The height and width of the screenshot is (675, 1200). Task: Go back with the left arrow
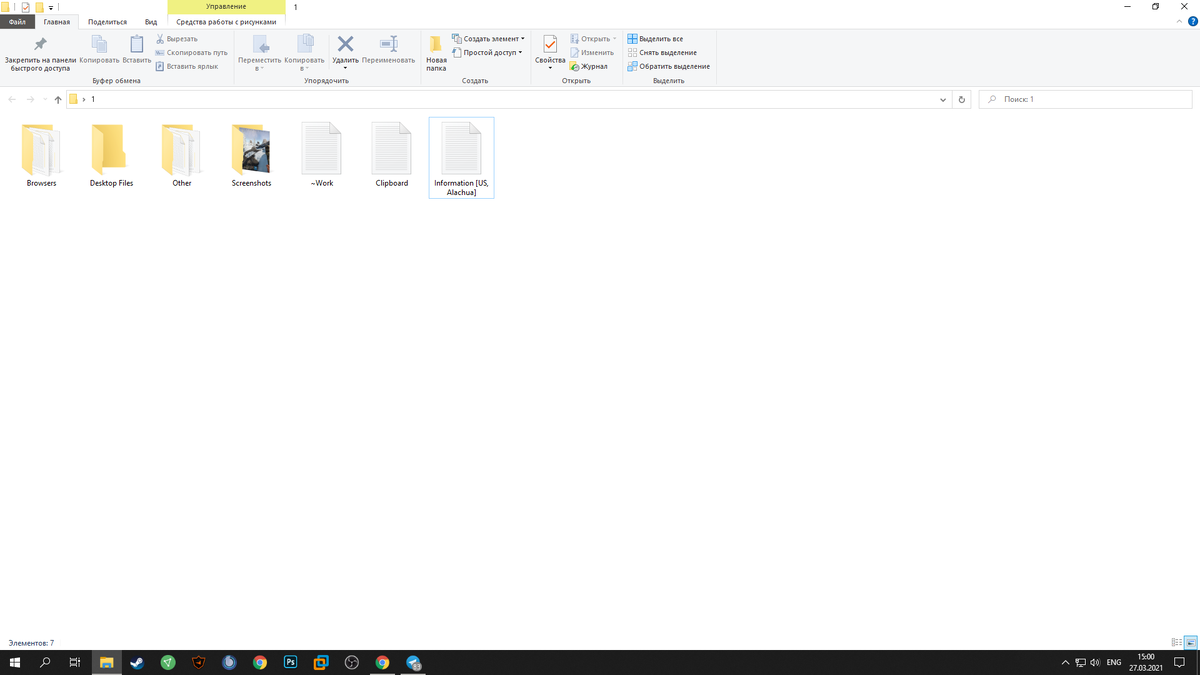click(x=12, y=100)
